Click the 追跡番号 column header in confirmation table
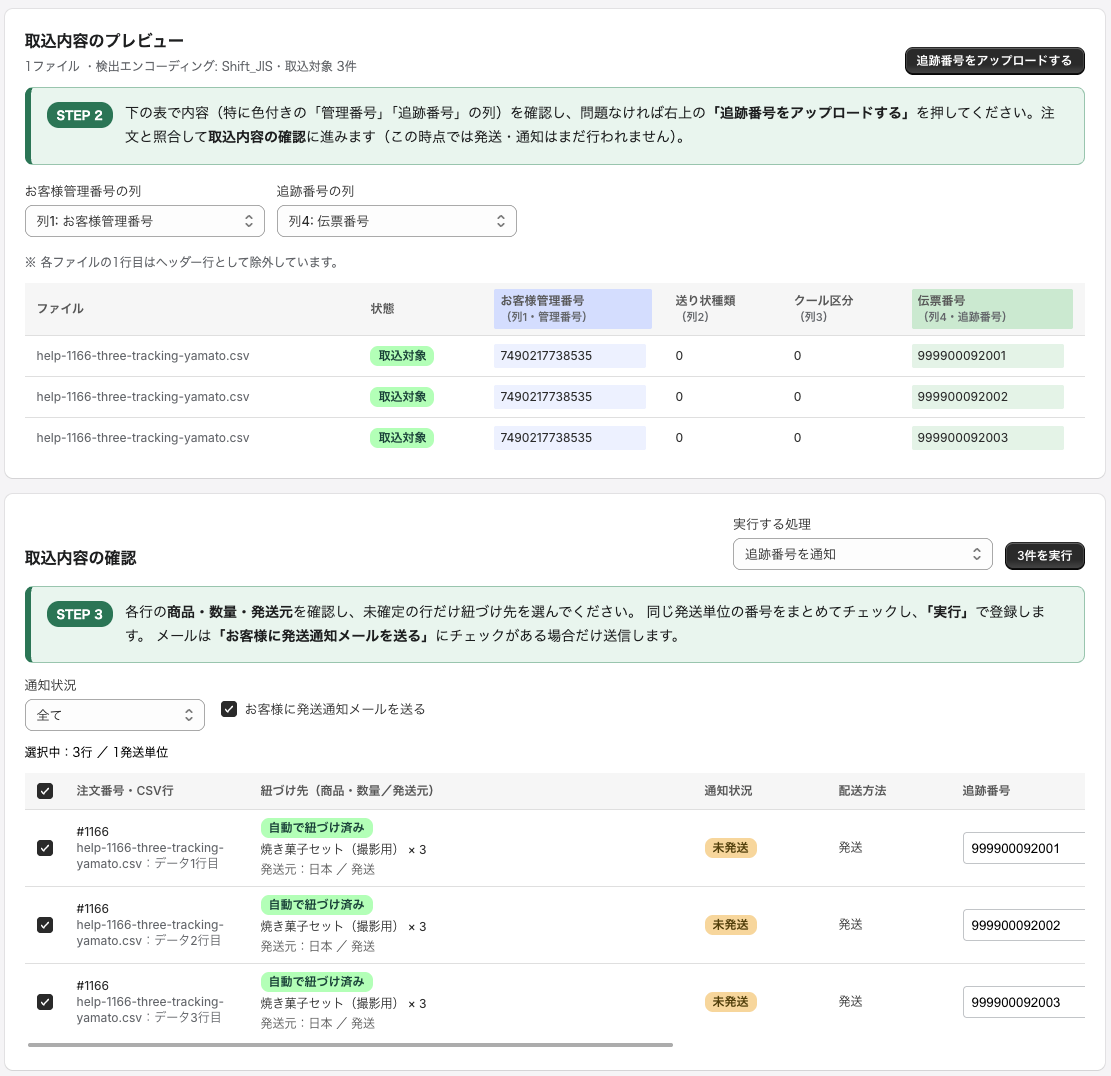1111x1076 pixels. click(x=986, y=791)
